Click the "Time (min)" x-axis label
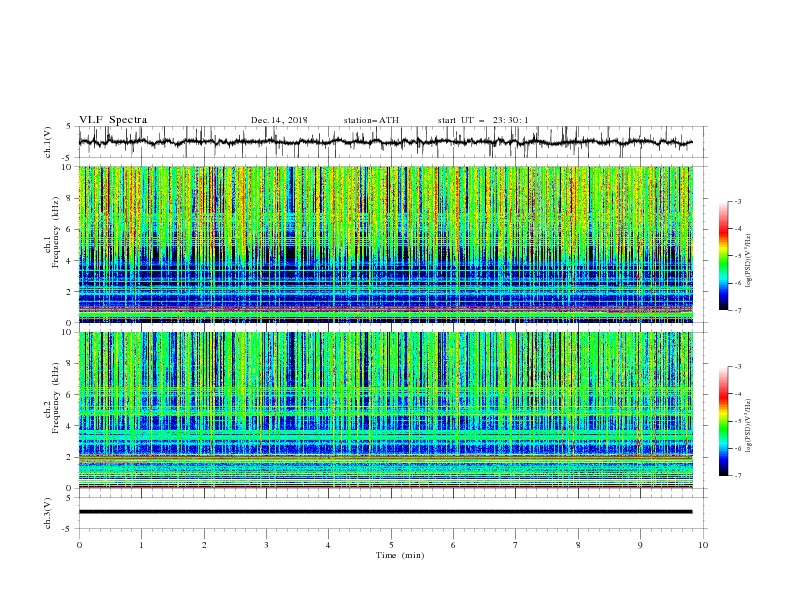The width and height of the screenshot is (792, 612). click(400, 555)
